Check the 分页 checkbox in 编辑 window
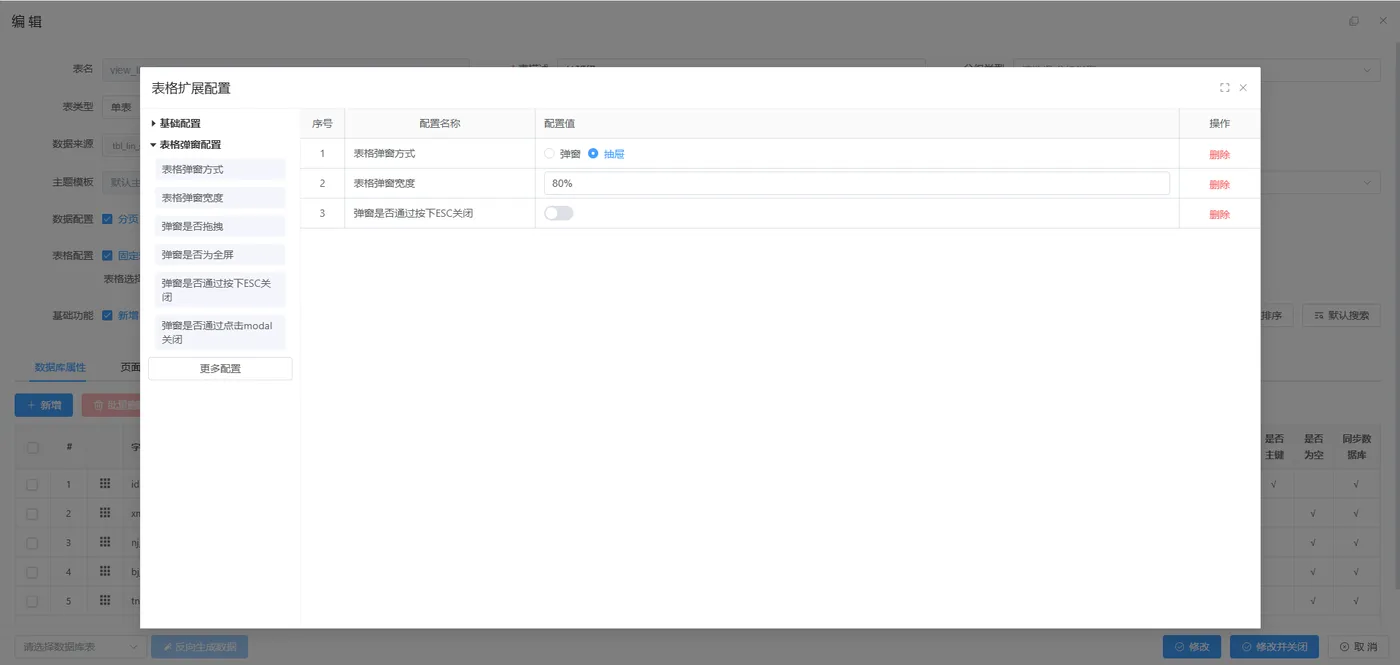Screen dimensions: 1400x665 pyautogui.click(x=107, y=219)
